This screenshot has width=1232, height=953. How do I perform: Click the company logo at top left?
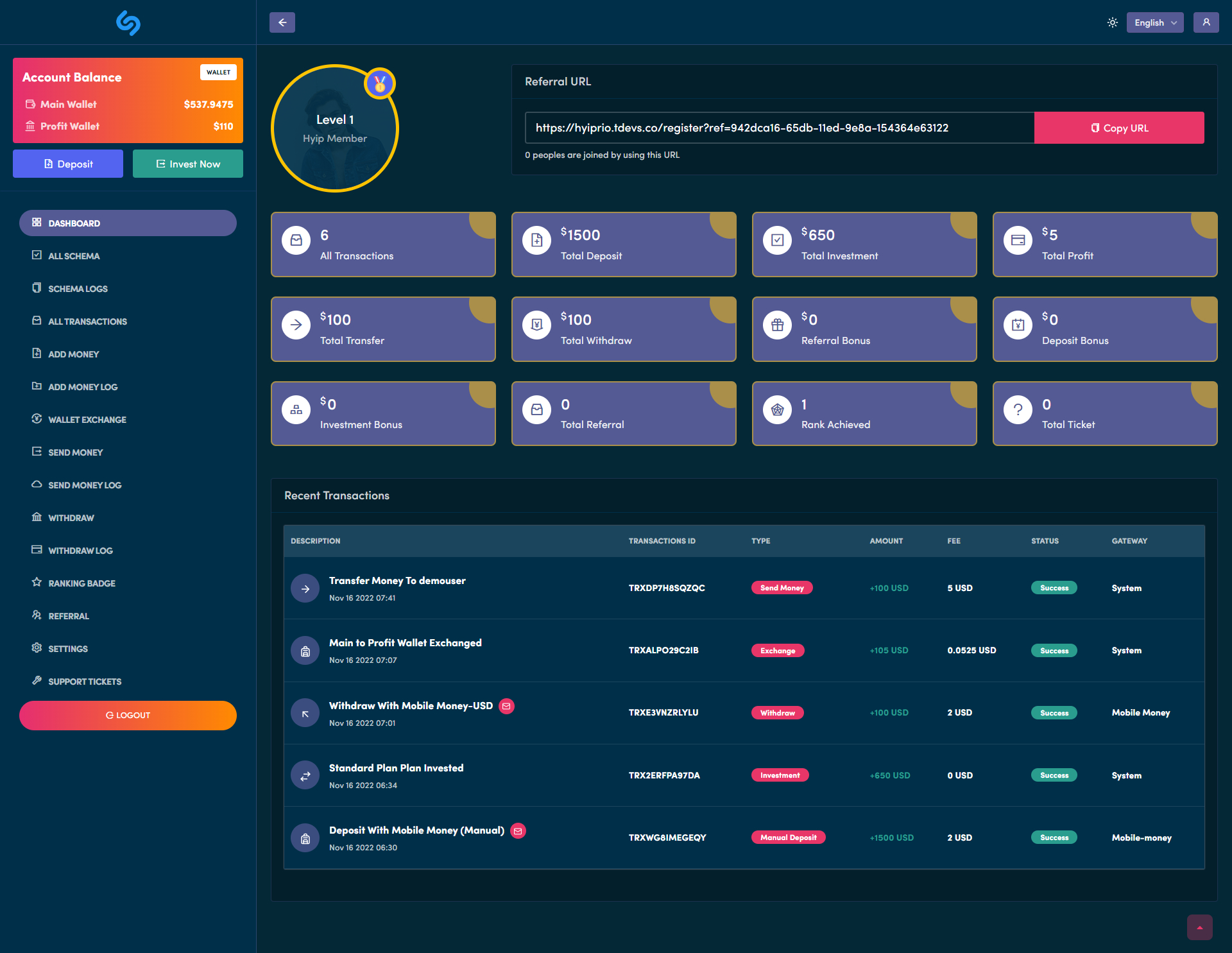pos(128,22)
